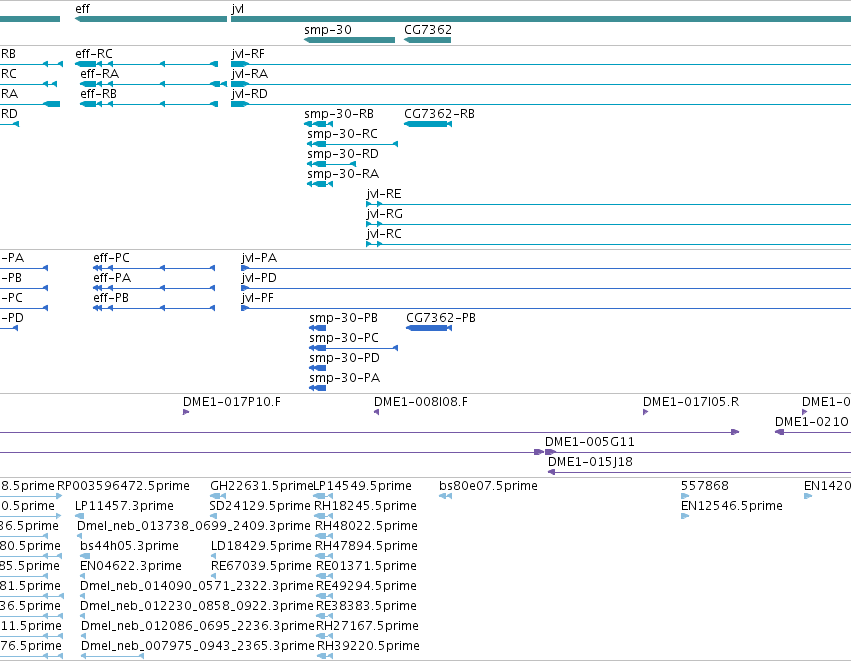Select transcript jvl-RG

[x=608, y=224]
